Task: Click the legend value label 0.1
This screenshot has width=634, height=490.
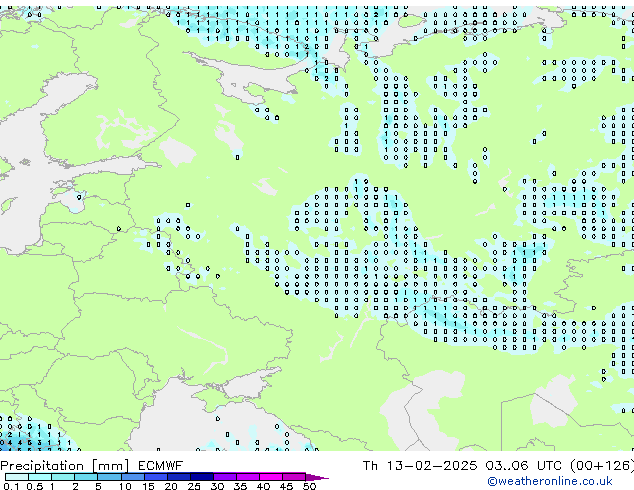Action: [x=11, y=486]
